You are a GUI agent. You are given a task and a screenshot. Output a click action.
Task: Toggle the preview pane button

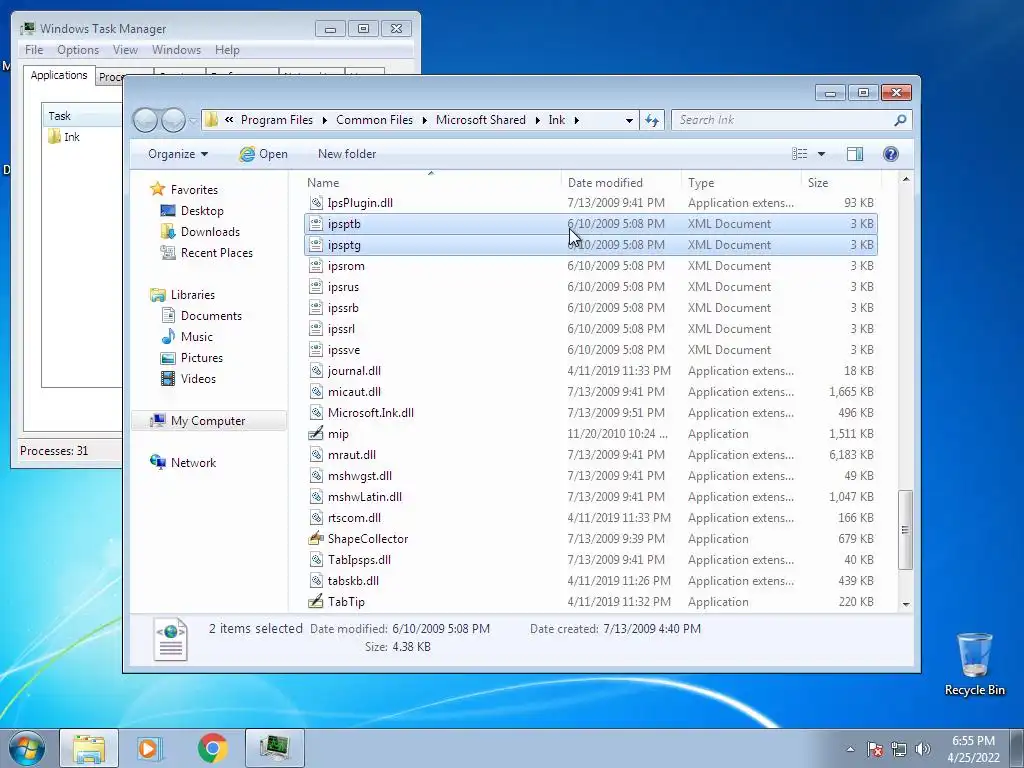[854, 154]
